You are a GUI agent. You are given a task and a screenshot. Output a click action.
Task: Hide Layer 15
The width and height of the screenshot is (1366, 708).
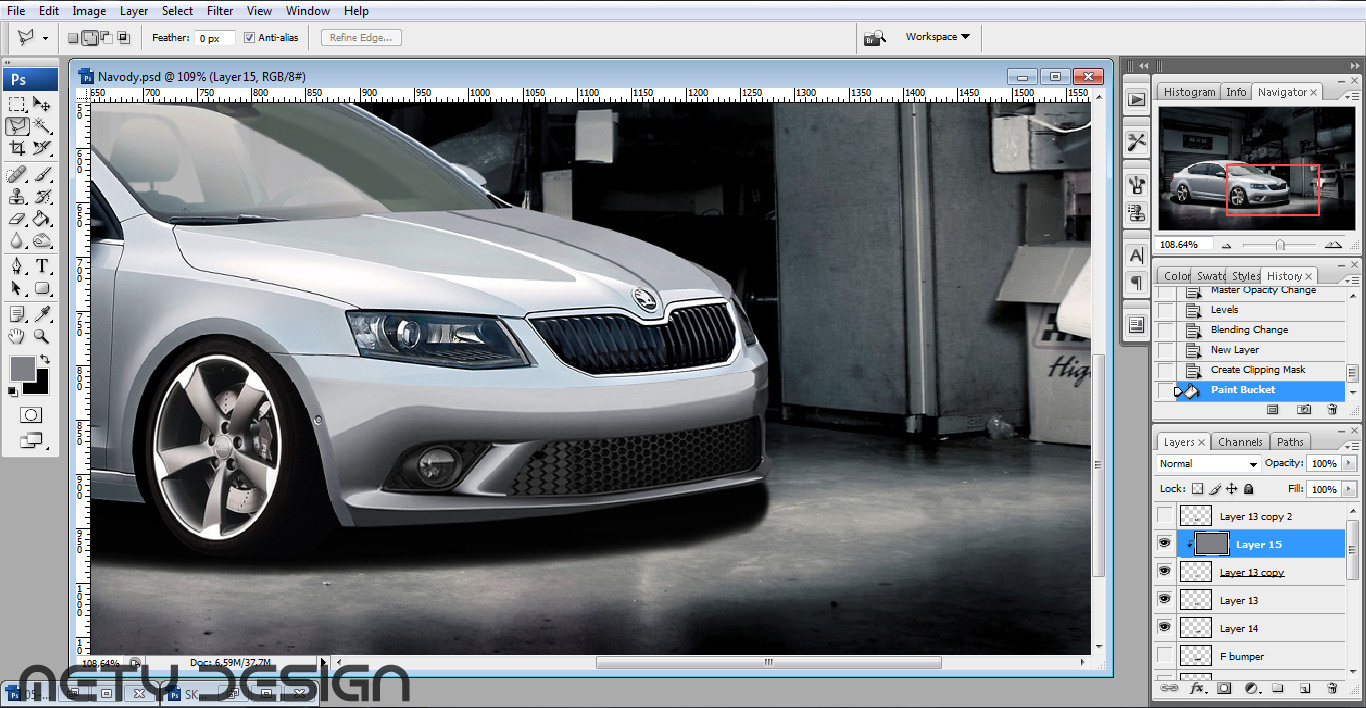tap(1164, 544)
